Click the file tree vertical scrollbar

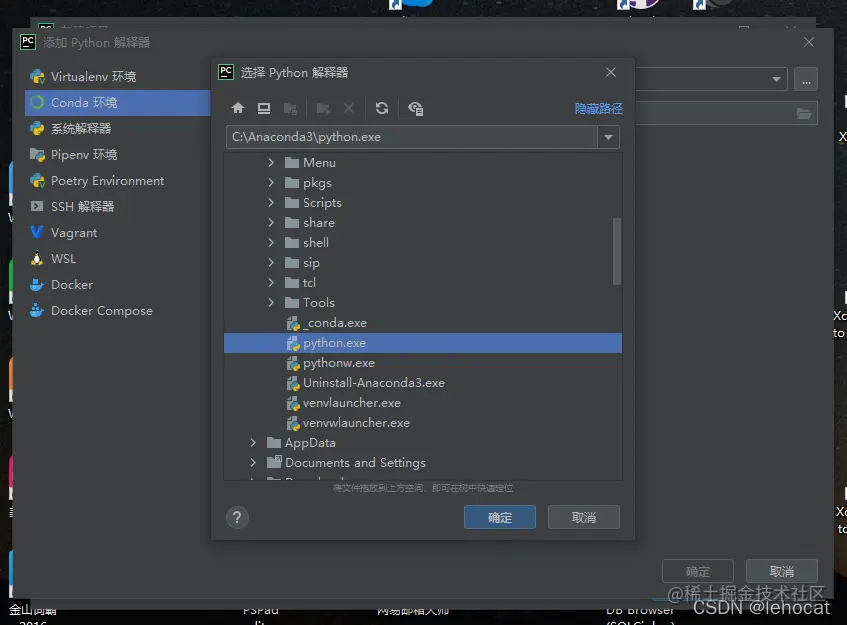pyautogui.click(x=616, y=251)
